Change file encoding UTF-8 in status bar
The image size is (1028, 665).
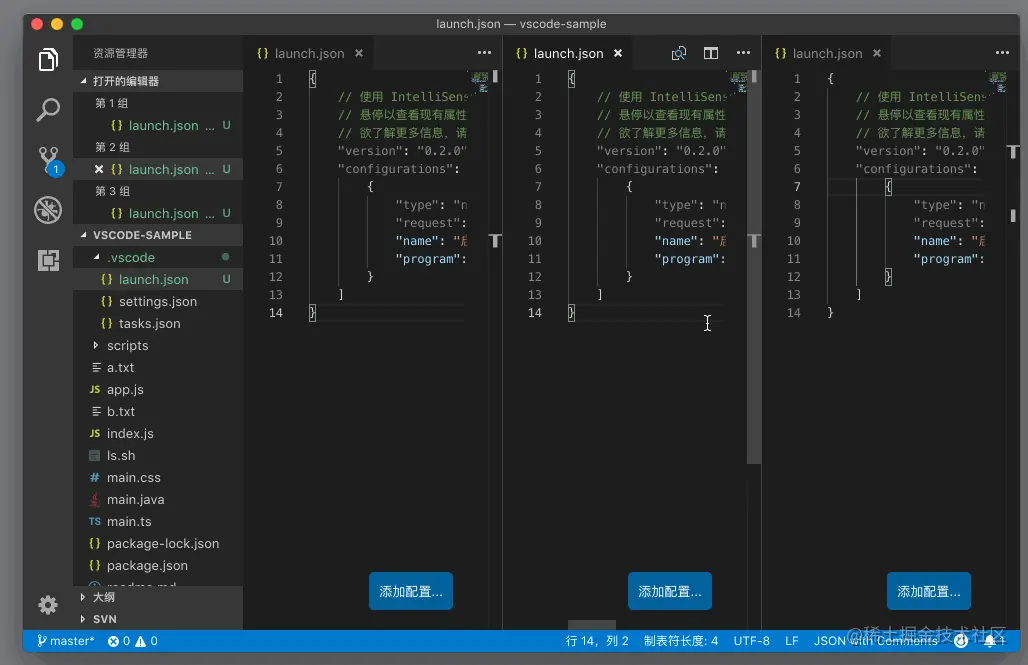[x=751, y=641]
